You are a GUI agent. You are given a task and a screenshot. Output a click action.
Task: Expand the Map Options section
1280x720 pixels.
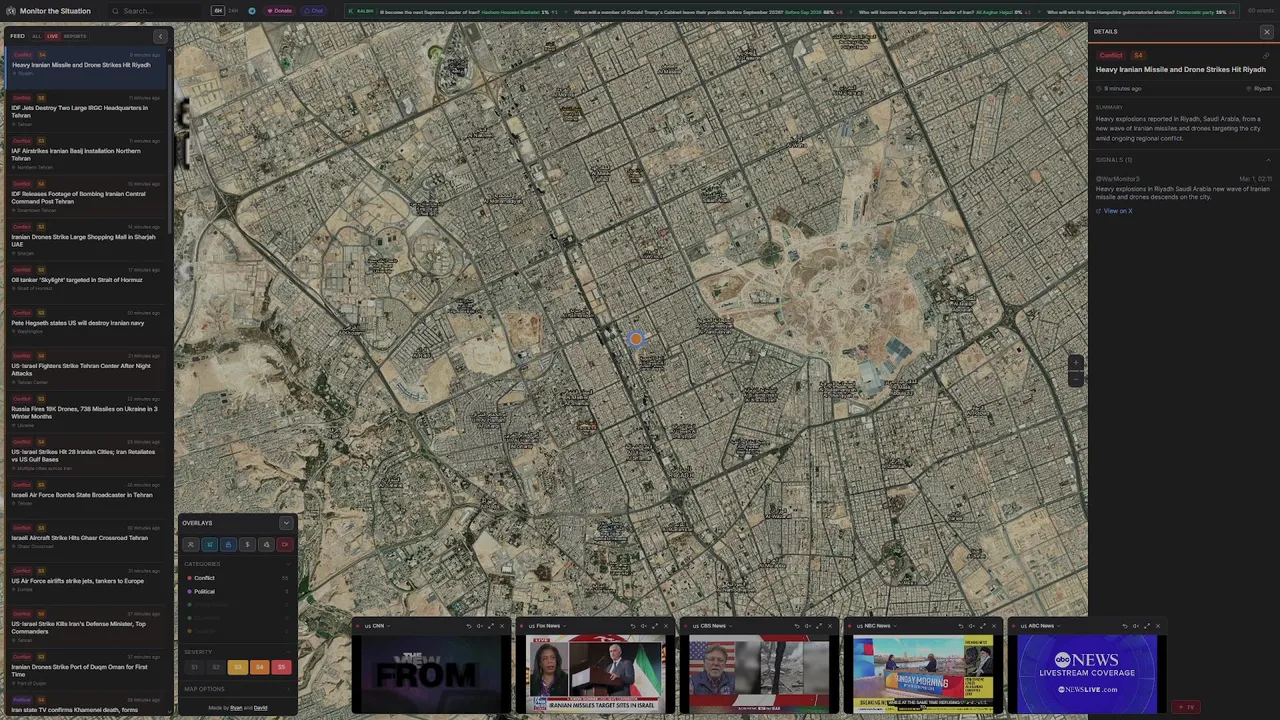pos(237,689)
